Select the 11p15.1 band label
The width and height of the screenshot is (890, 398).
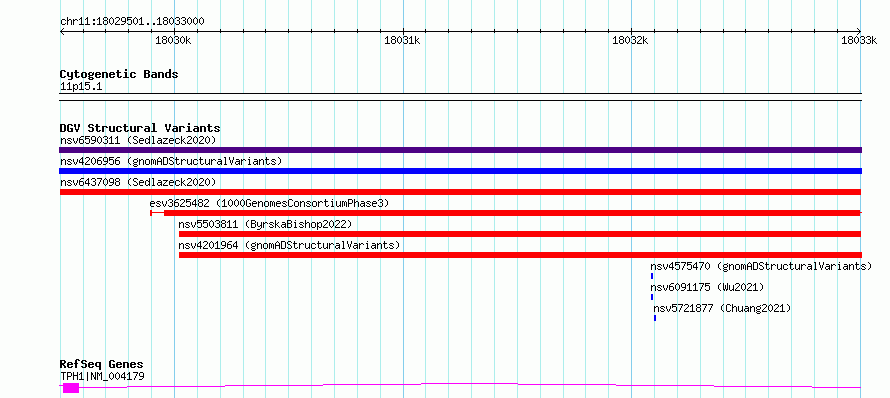pos(81,86)
